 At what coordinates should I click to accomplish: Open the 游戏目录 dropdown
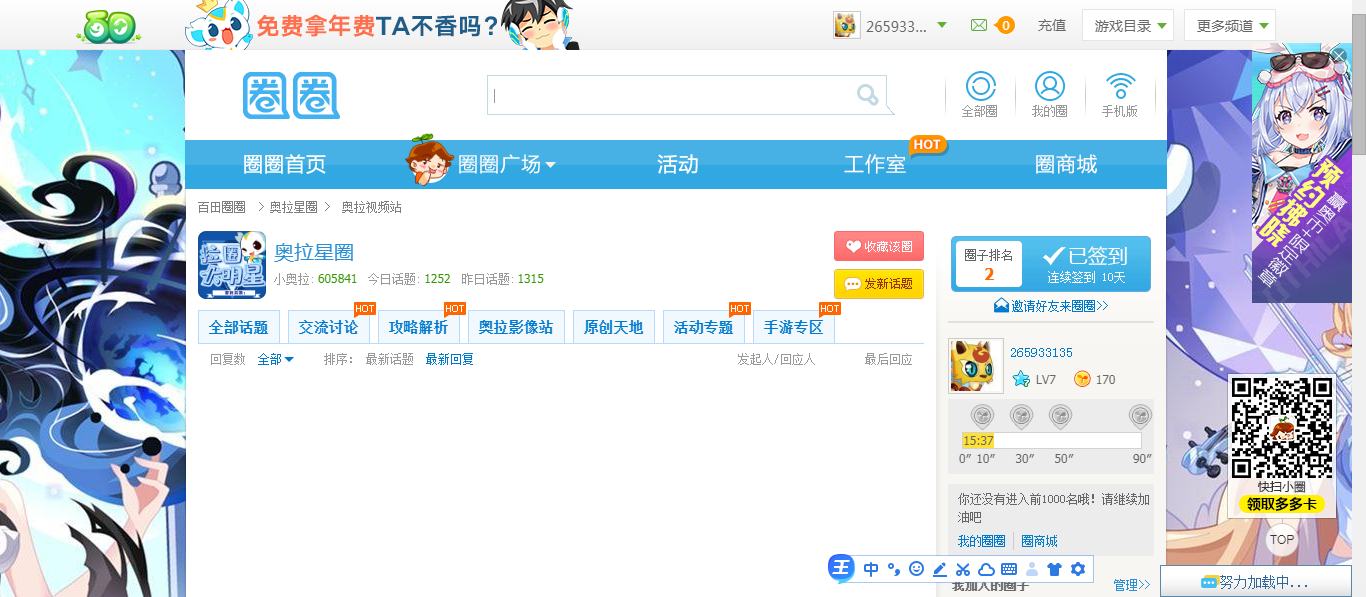point(1128,25)
